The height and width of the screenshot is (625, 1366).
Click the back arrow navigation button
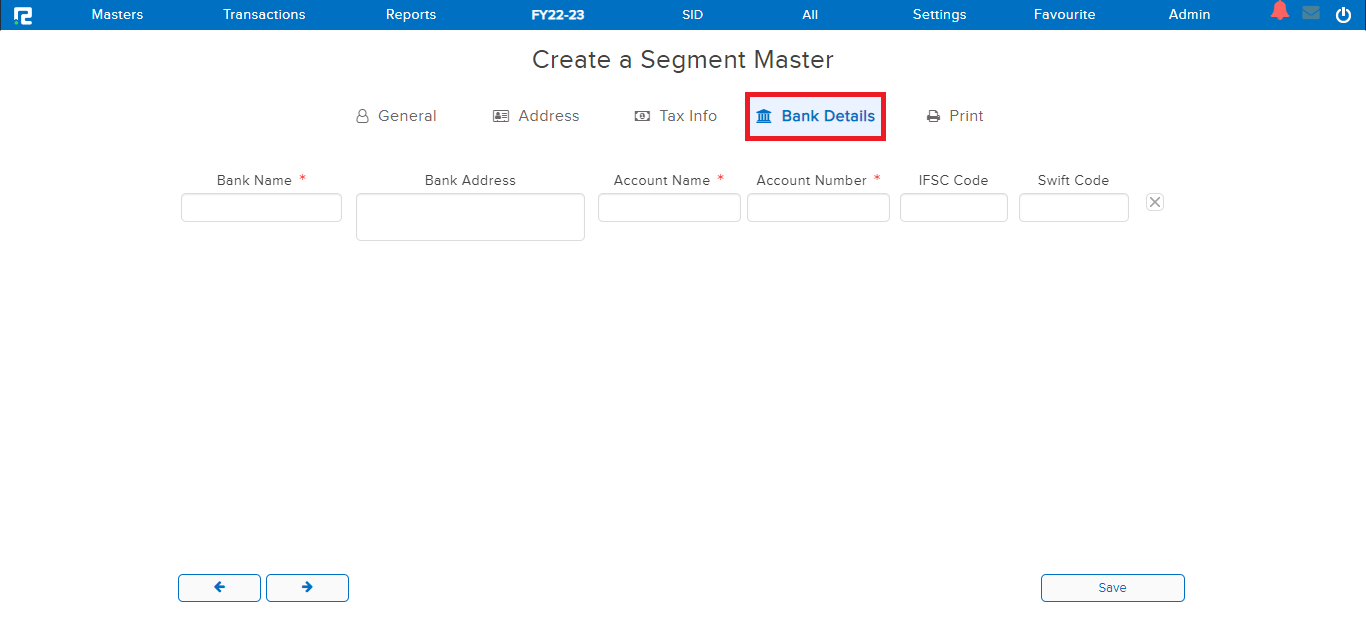pos(219,588)
